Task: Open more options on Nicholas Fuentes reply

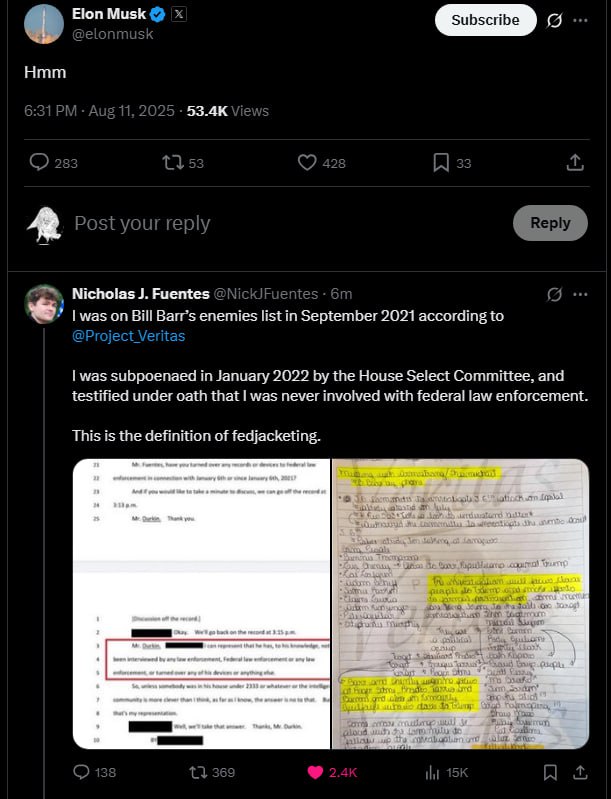Action: tap(580, 294)
